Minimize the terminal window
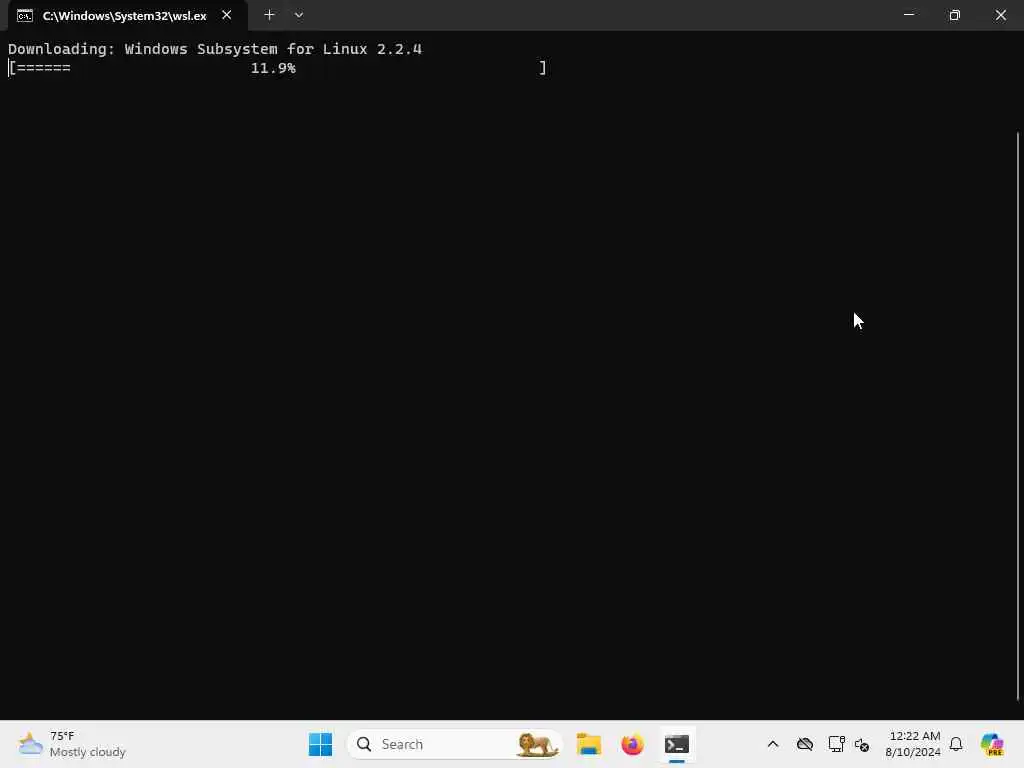The width and height of the screenshot is (1024, 768). point(908,15)
